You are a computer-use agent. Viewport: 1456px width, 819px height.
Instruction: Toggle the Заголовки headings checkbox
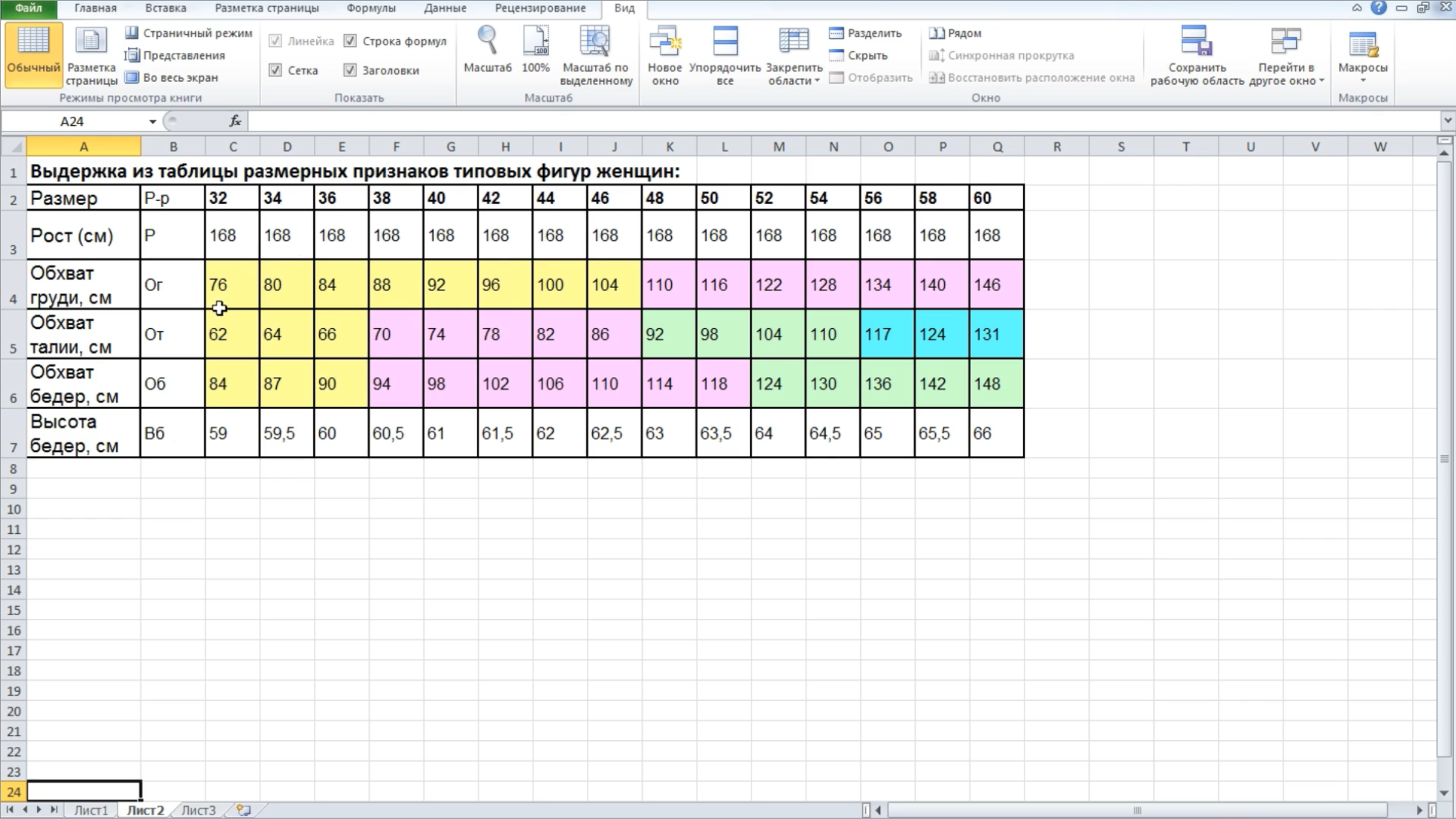click(350, 70)
